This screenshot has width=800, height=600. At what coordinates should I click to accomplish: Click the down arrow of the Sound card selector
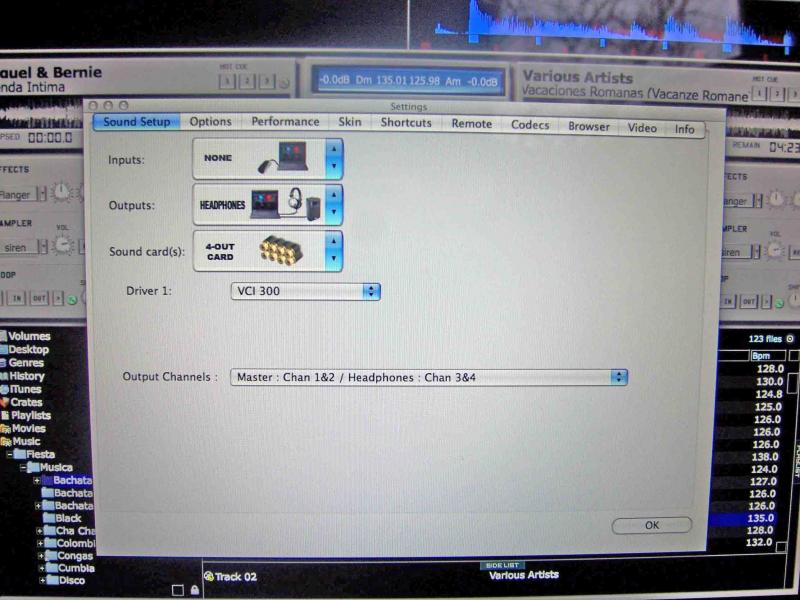(x=333, y=259)
